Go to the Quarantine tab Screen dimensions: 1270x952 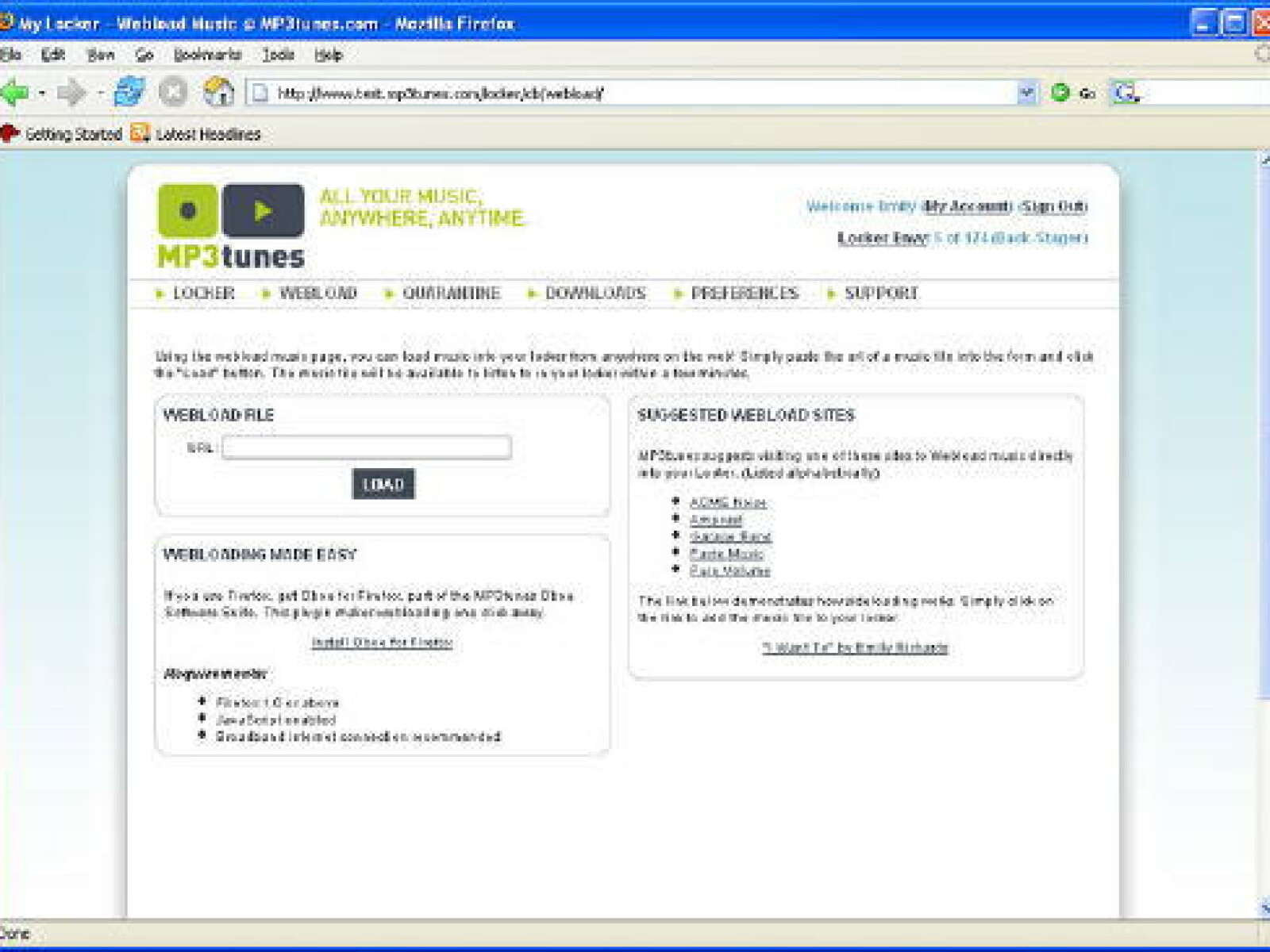pos(451,294)
